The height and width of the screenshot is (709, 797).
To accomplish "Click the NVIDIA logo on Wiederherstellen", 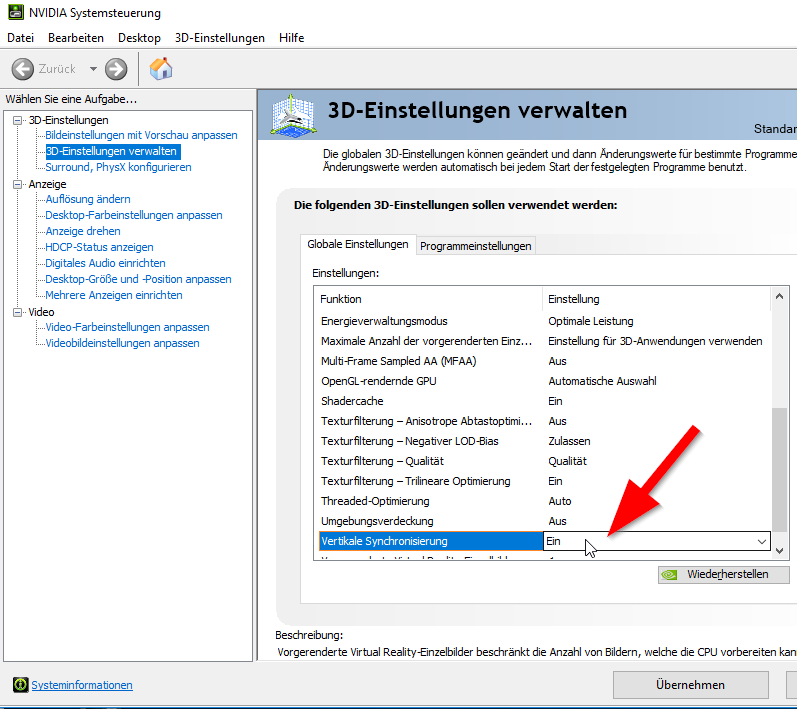I will (669, 575).
